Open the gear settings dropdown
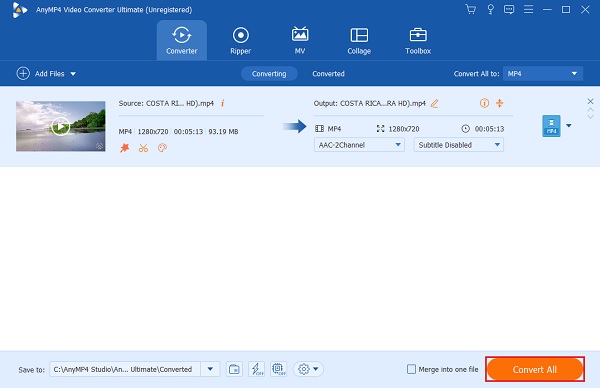 [x=308, y=369]
